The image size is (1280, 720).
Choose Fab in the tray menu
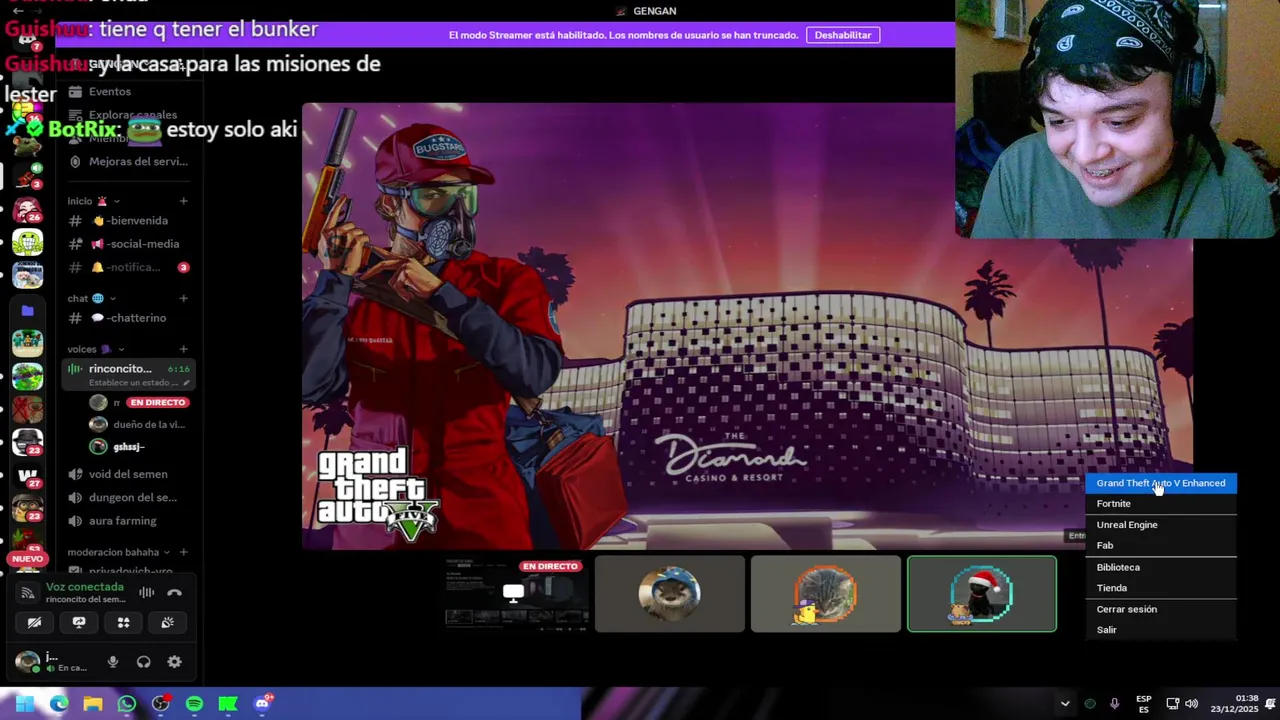pyautogui.click(x=1161, y=546)
